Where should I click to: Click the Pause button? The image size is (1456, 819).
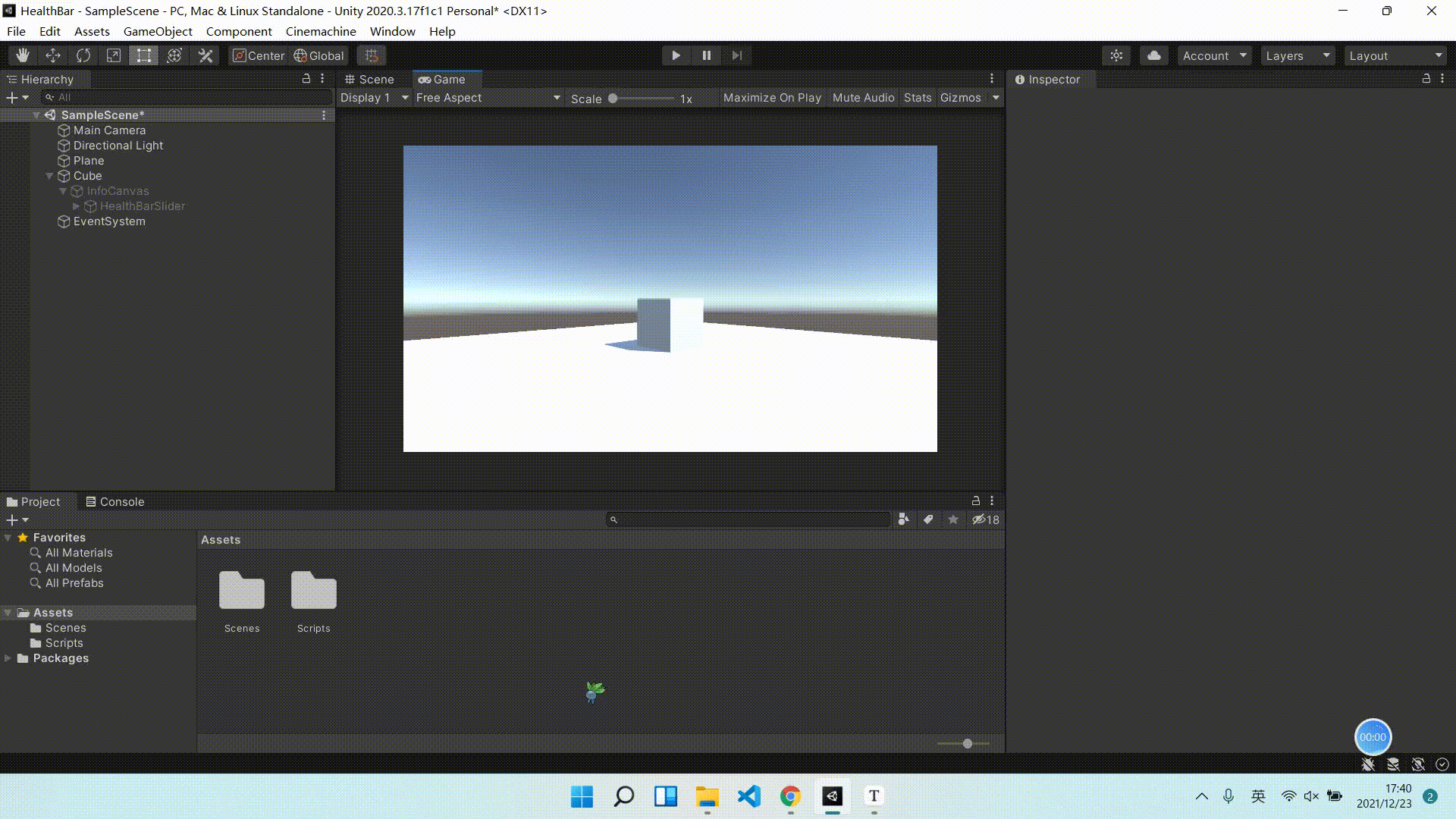(x=707, y=55)
